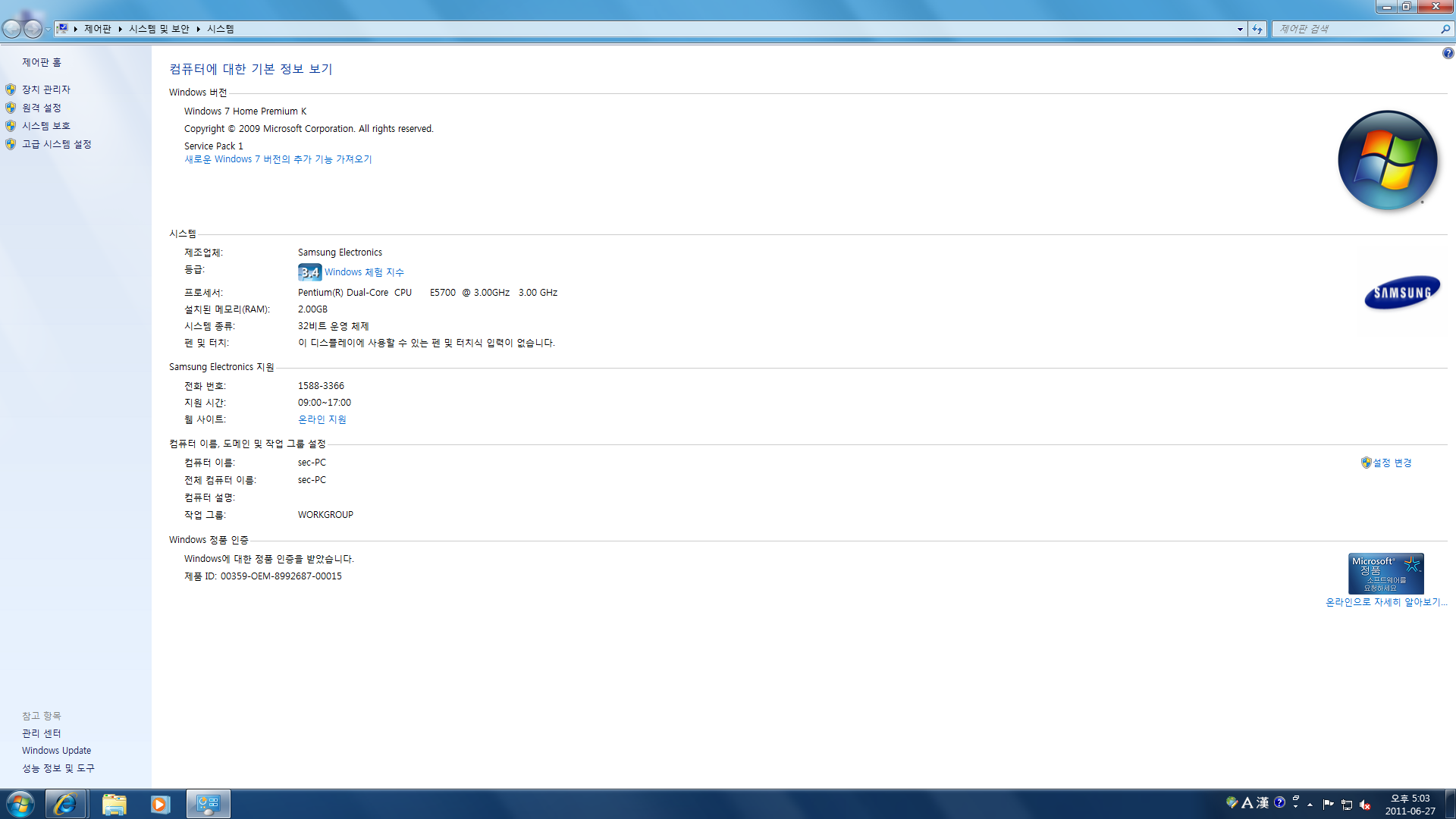Click the shield icon beside 설정 변경
Screen dimensions: 1456x819
point(1366,463)
